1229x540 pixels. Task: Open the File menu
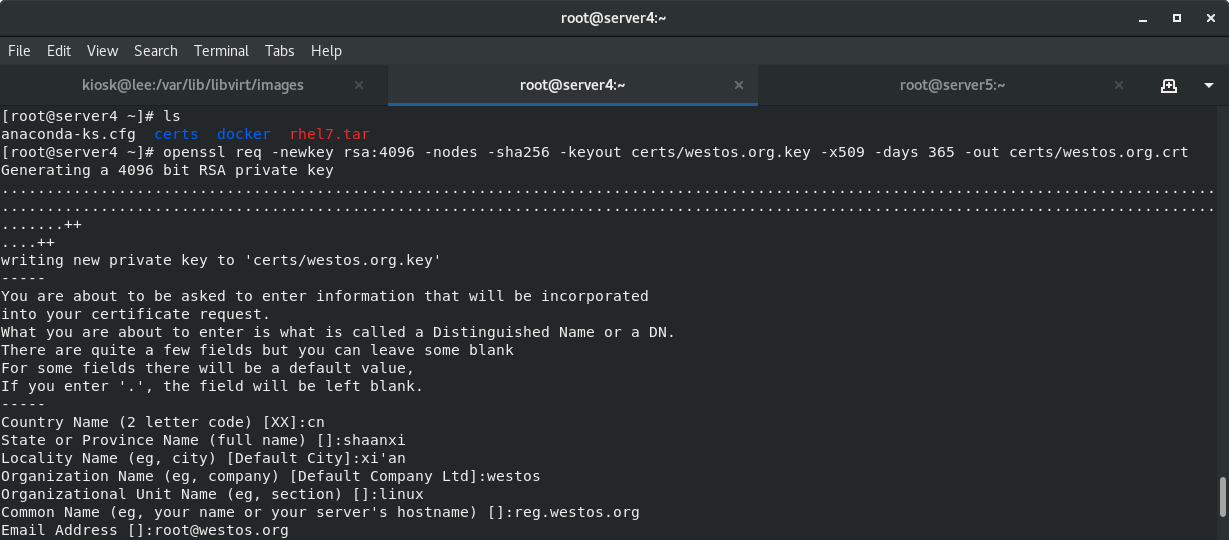click(x=19, y=51)
